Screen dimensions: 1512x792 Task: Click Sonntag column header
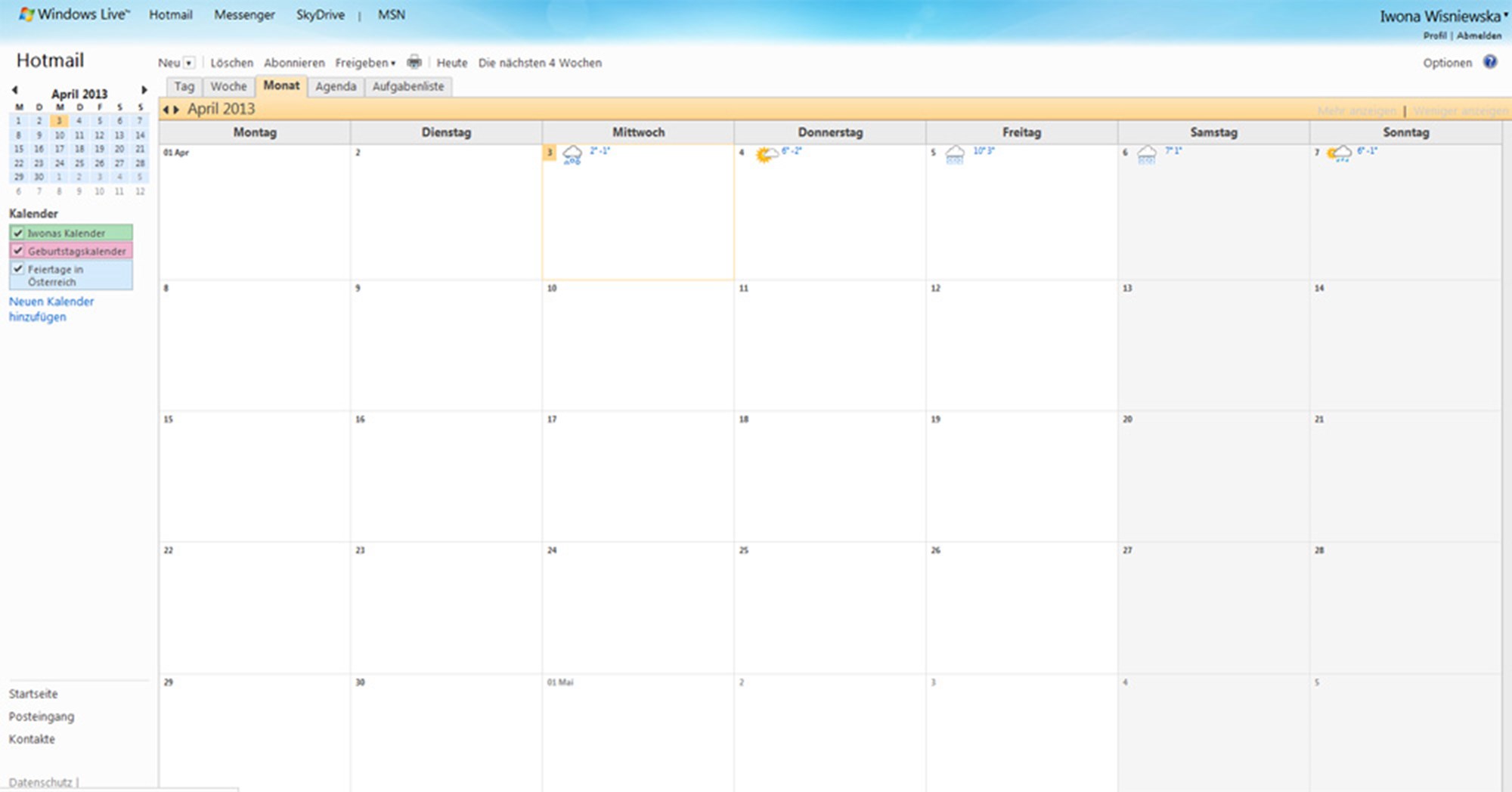1405,132
